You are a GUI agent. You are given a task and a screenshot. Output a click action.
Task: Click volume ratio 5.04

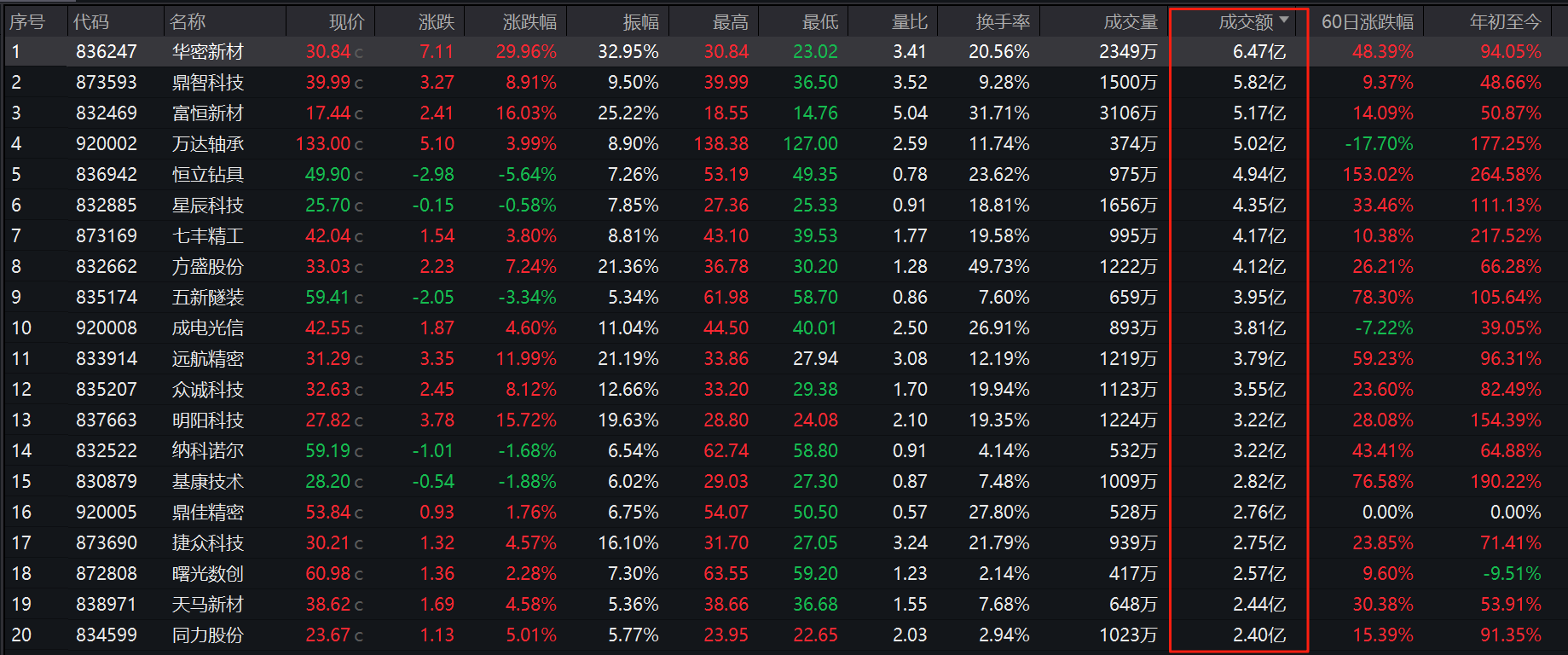tap(910, 113)
